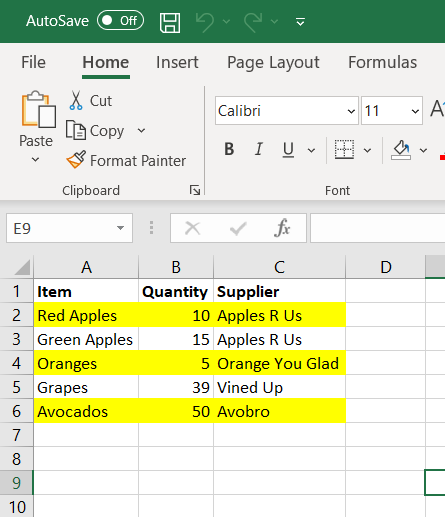Viewport: 445px width, 517px height.
Task: Click the Copy button
Action: [95, 130]
